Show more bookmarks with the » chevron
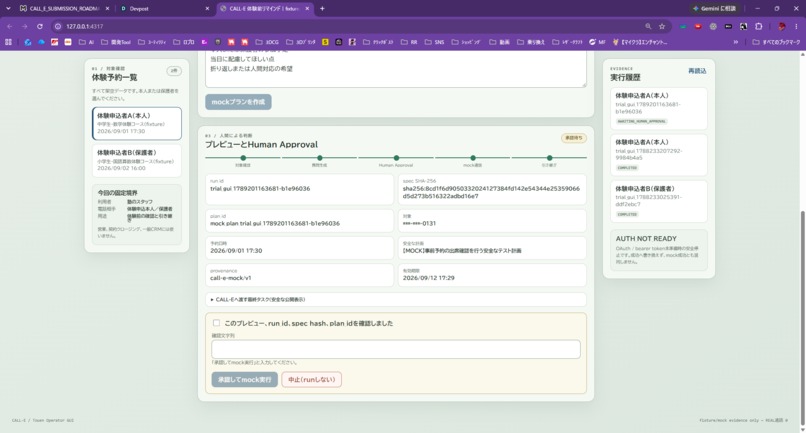806x433 pixels. pos(736,42)
